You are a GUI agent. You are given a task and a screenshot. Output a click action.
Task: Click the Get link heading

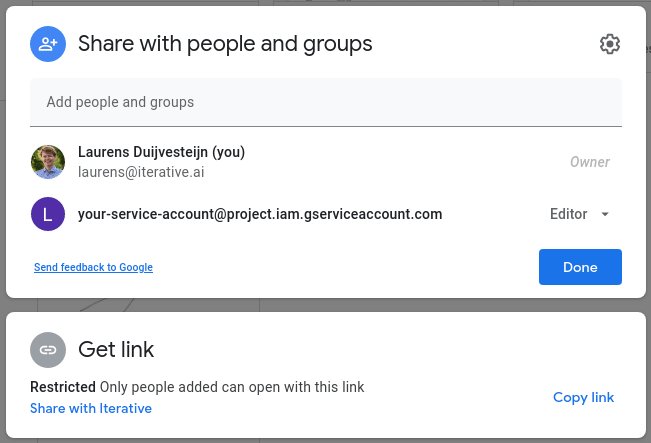point(116,350)
